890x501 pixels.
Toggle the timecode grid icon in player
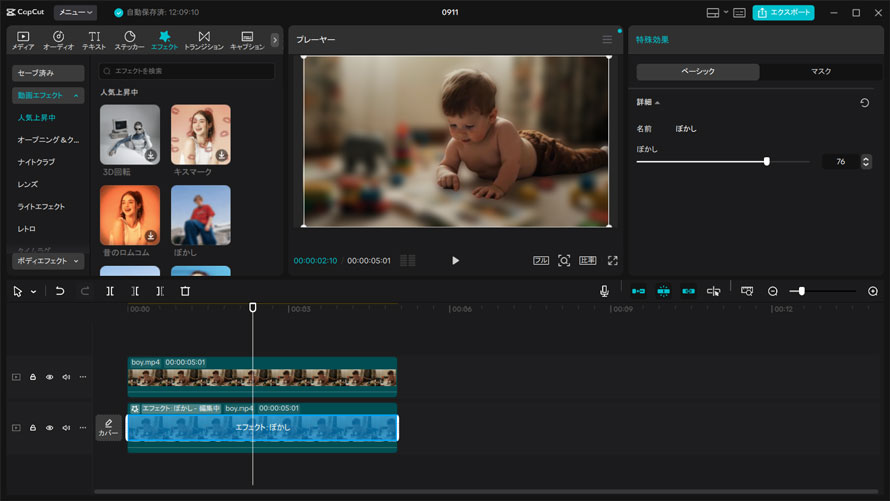408,260
